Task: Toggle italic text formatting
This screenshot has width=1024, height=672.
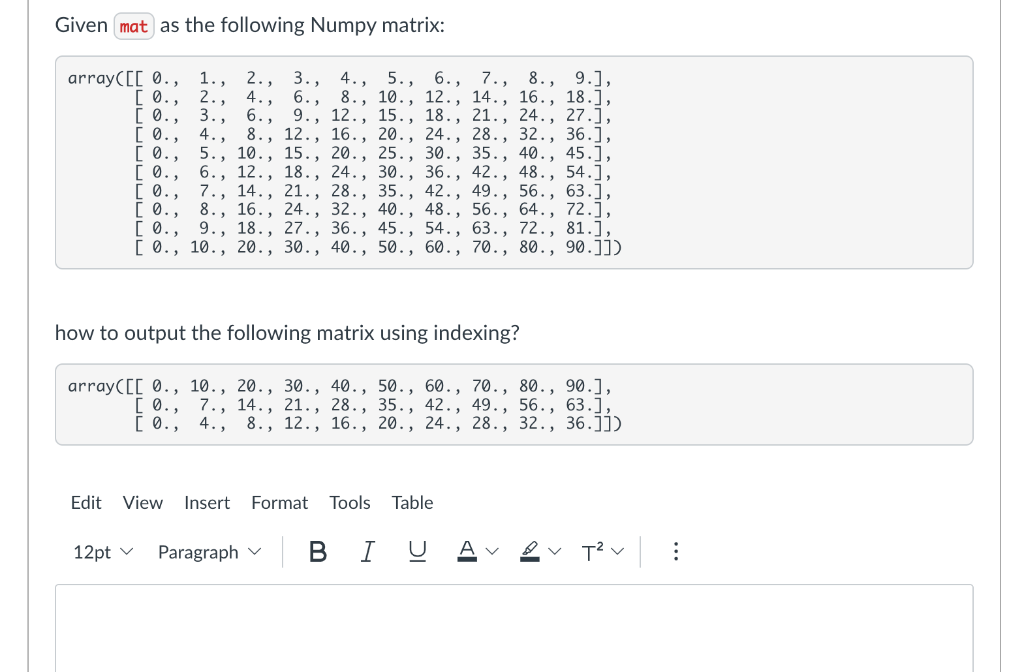Action: 368,552
